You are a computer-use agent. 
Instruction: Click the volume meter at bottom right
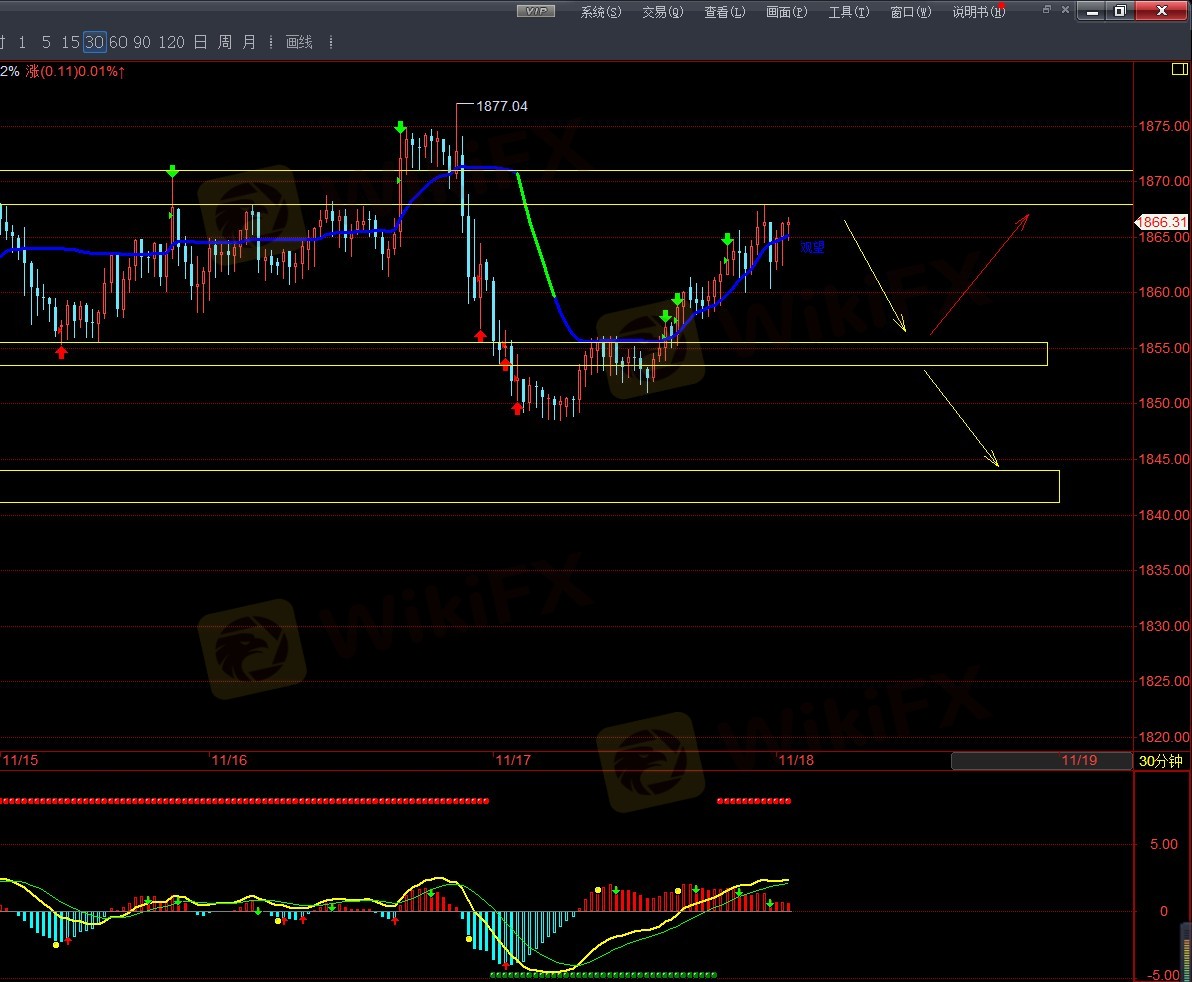coord(1185,947)
